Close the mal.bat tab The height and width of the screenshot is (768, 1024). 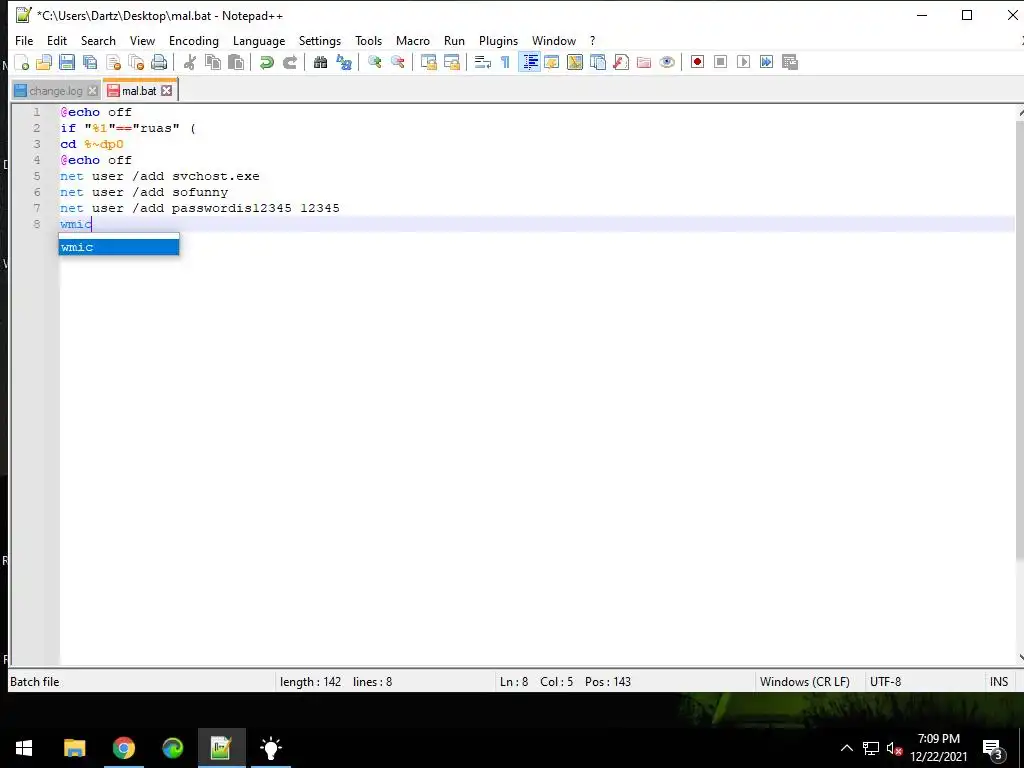[167, 91]
